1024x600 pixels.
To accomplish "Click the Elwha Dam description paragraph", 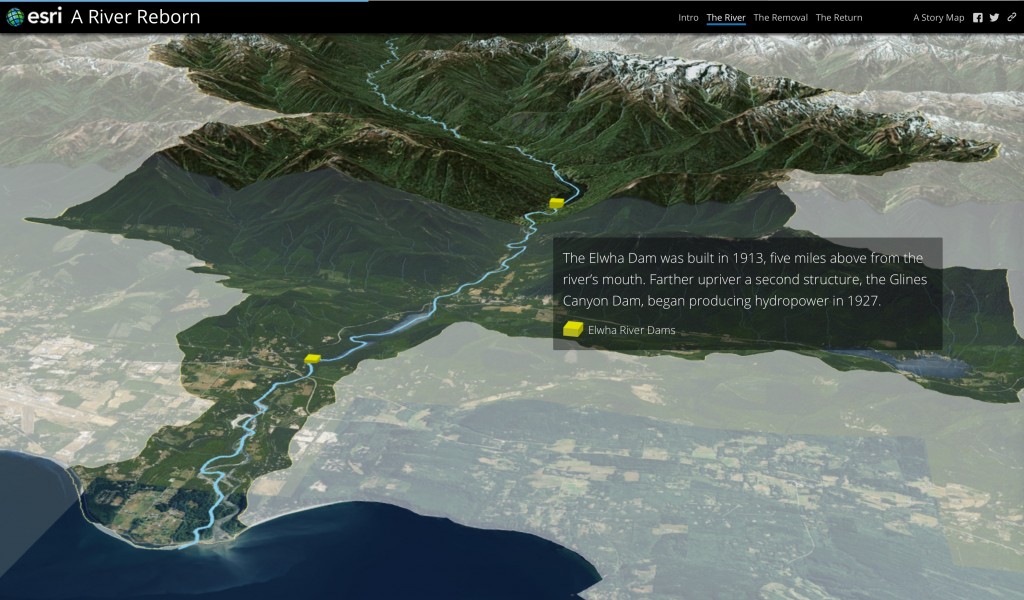I will point(745,279).
